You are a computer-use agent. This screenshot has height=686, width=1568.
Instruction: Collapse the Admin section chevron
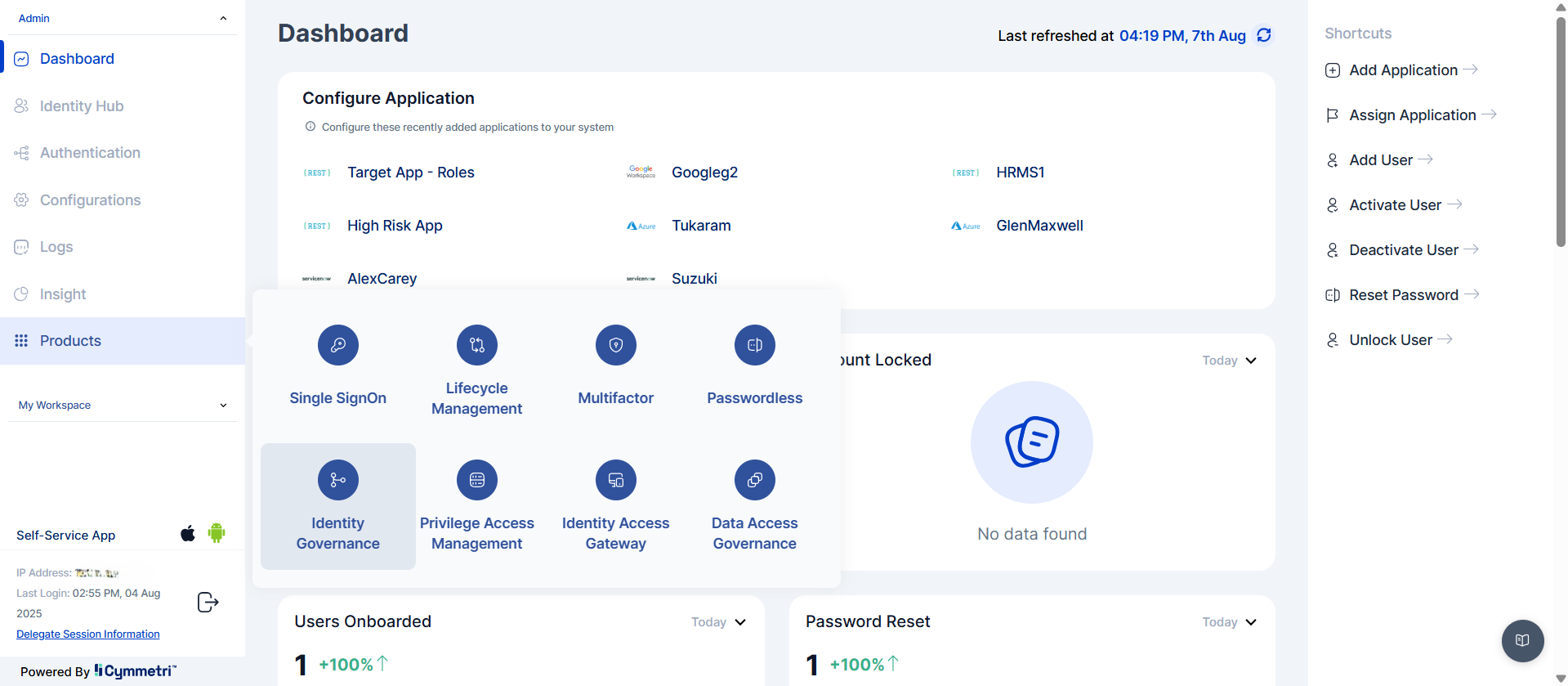[223, 18]
